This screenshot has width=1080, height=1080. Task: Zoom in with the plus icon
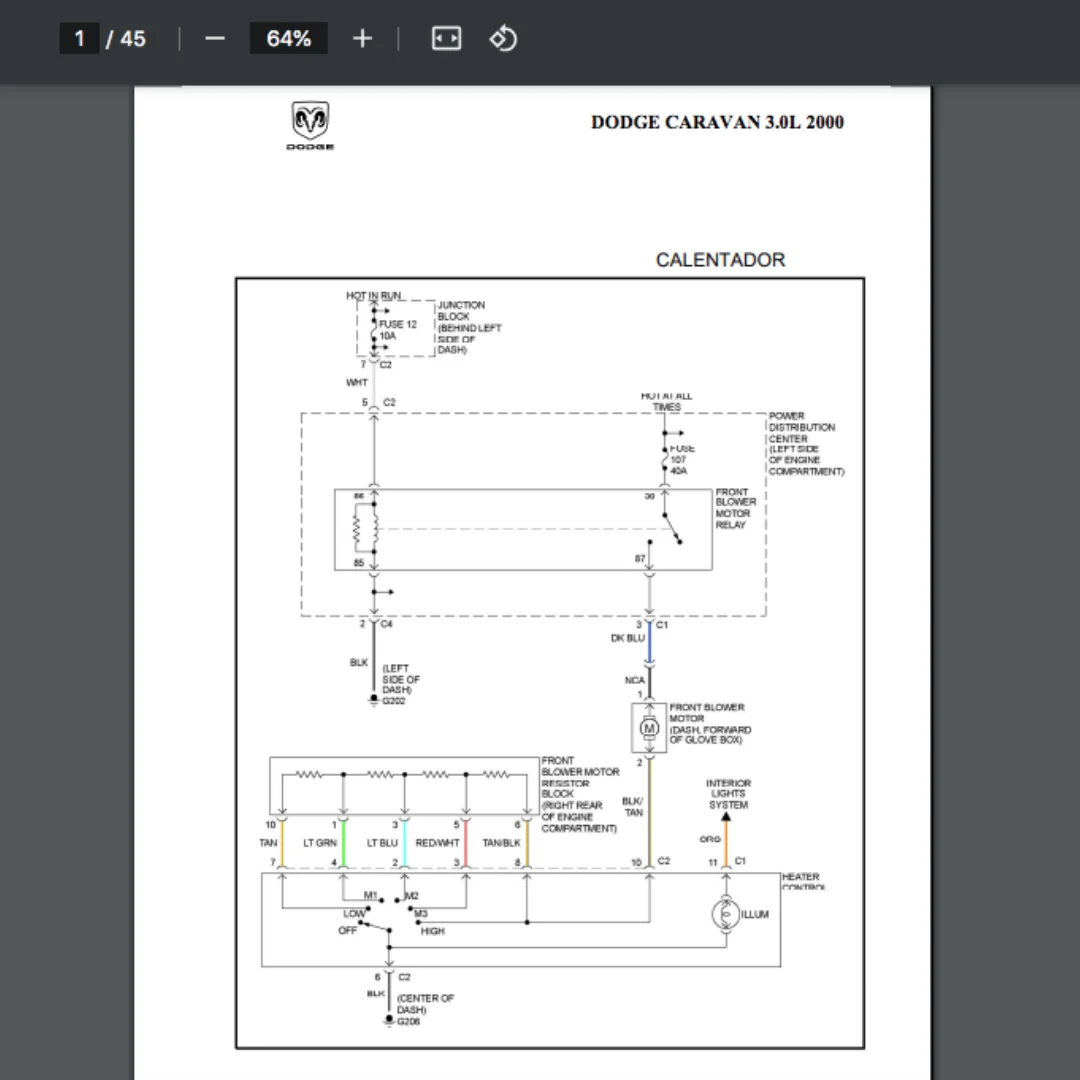coord(362,39)
